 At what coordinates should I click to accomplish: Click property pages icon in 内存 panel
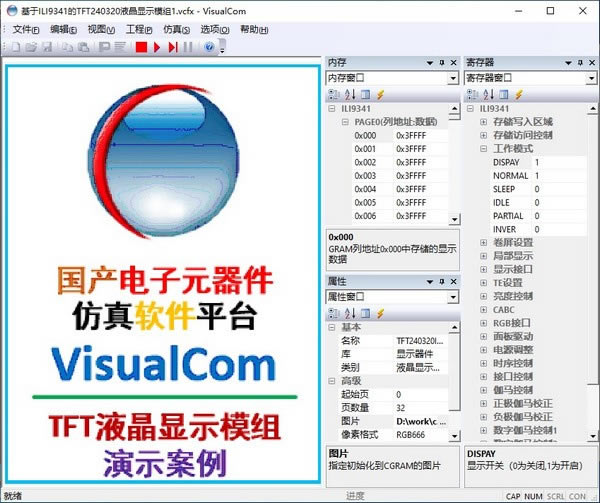coord(365,94)
